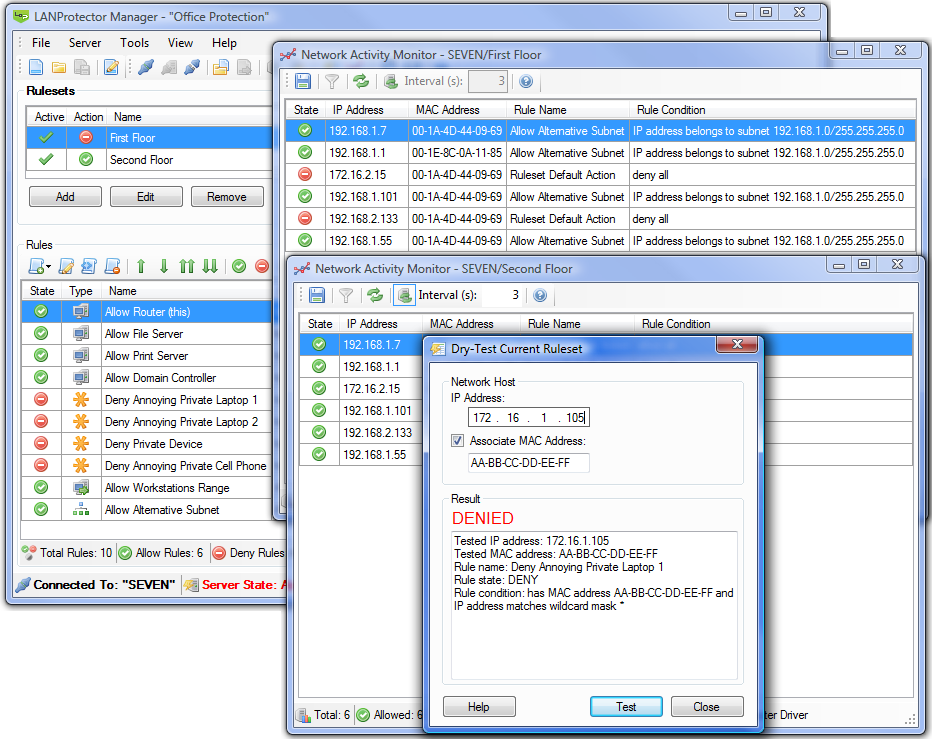Open the Tools menu

[134, 43]
